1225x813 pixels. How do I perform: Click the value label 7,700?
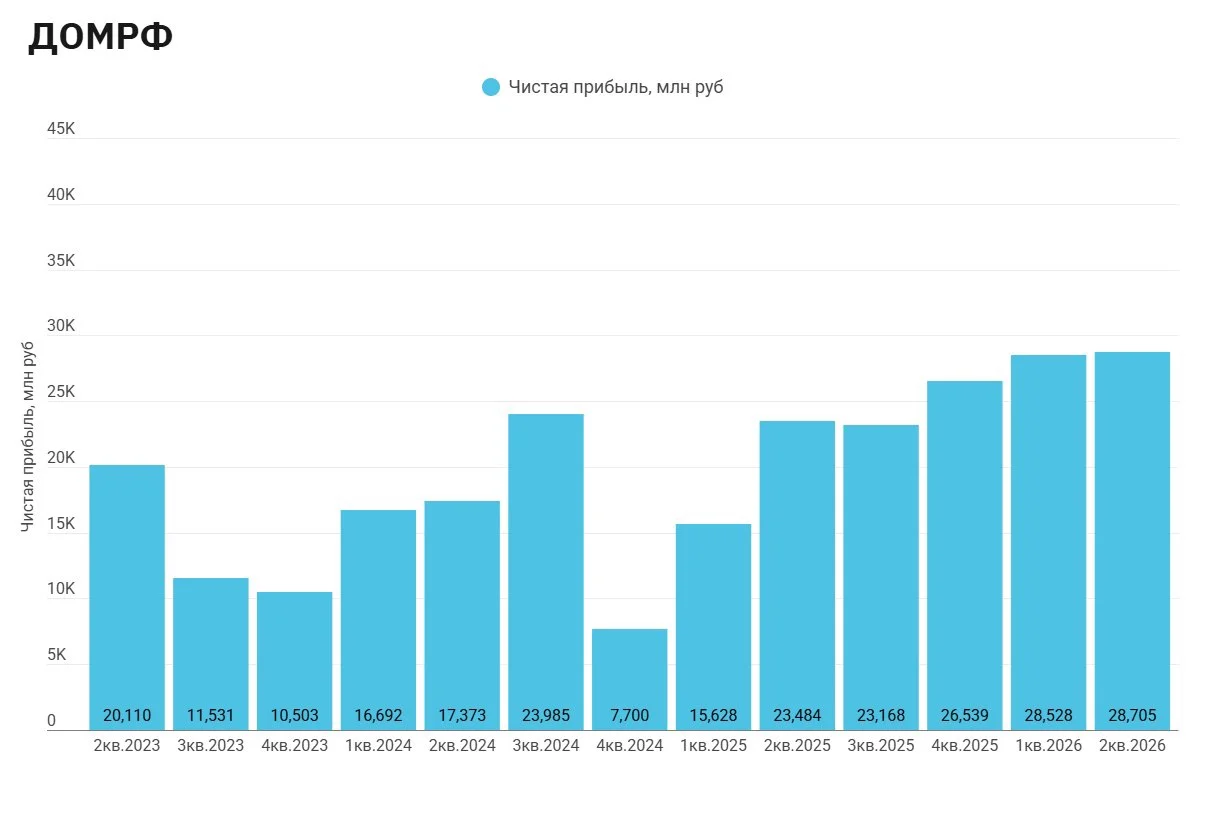[630, 716]
